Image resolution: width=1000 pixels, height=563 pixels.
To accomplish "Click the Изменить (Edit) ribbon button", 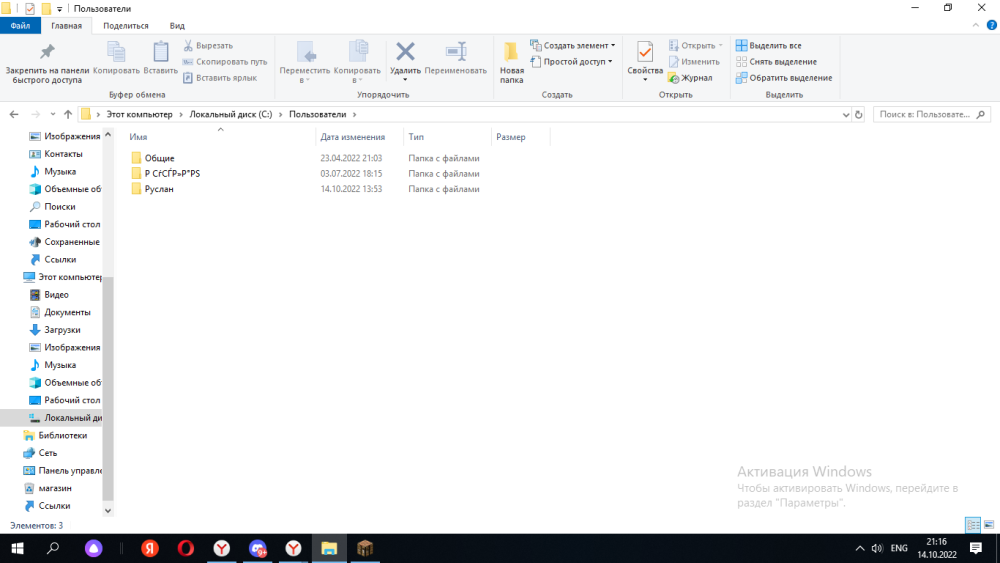I will coord(694,62).
